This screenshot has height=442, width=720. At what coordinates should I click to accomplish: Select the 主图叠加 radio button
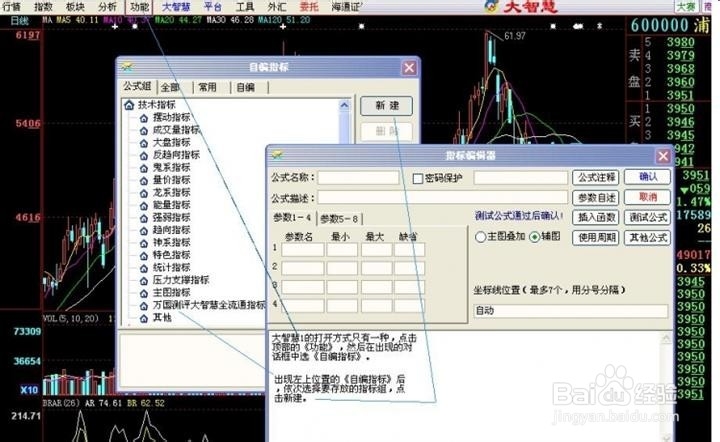[x=480, y=237]
